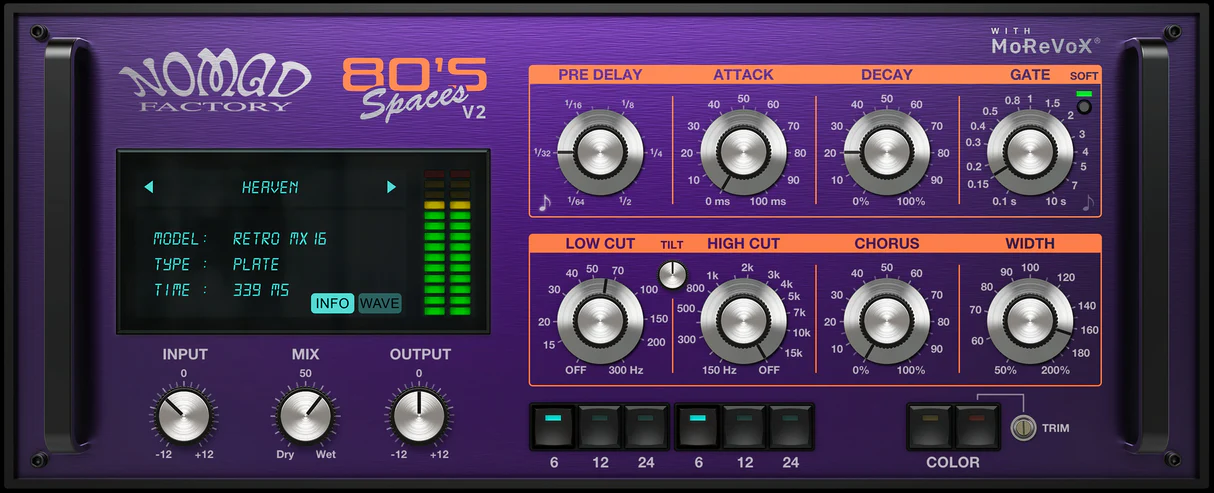The height and width of the screenshot is (493, 1214).
Task: Click the small Tilt knob
Action: pos(673,273)
